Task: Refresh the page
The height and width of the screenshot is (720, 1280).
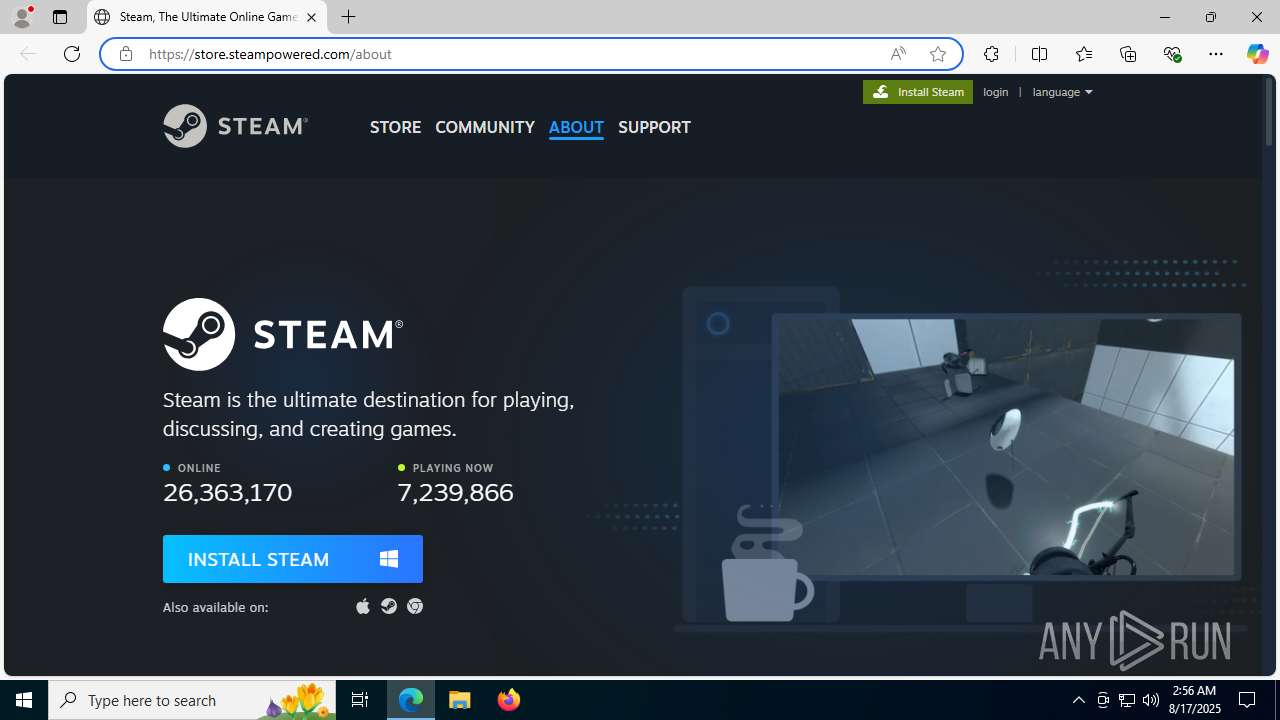Action: click(x=72, y=54)
